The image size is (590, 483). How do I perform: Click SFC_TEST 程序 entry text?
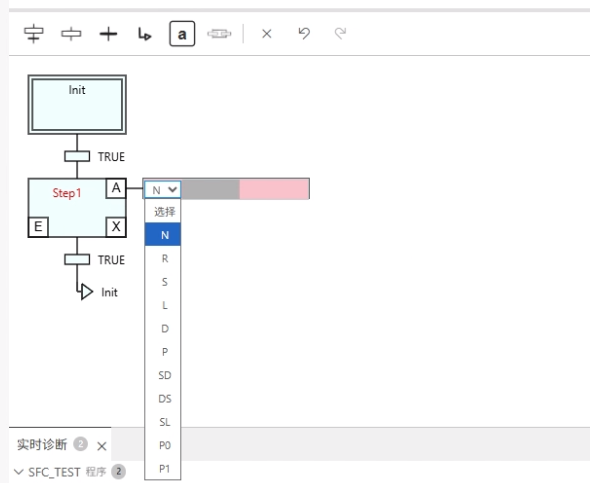(67, 472)
